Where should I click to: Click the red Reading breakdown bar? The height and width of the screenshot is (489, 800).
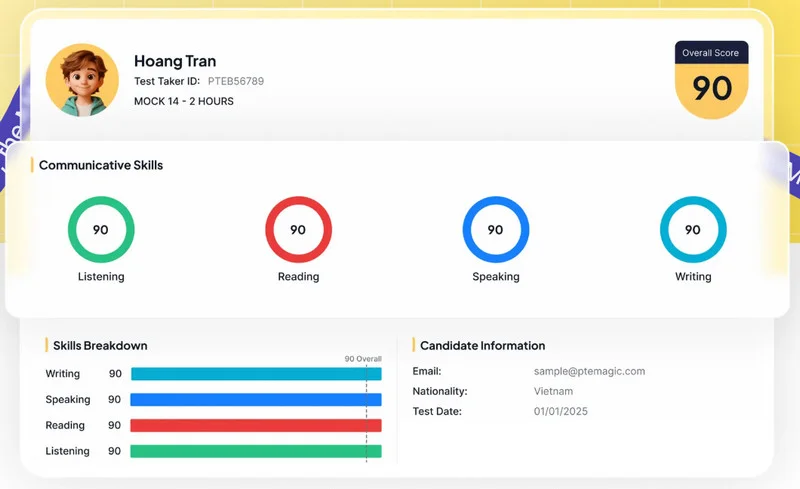coord(256,425)
